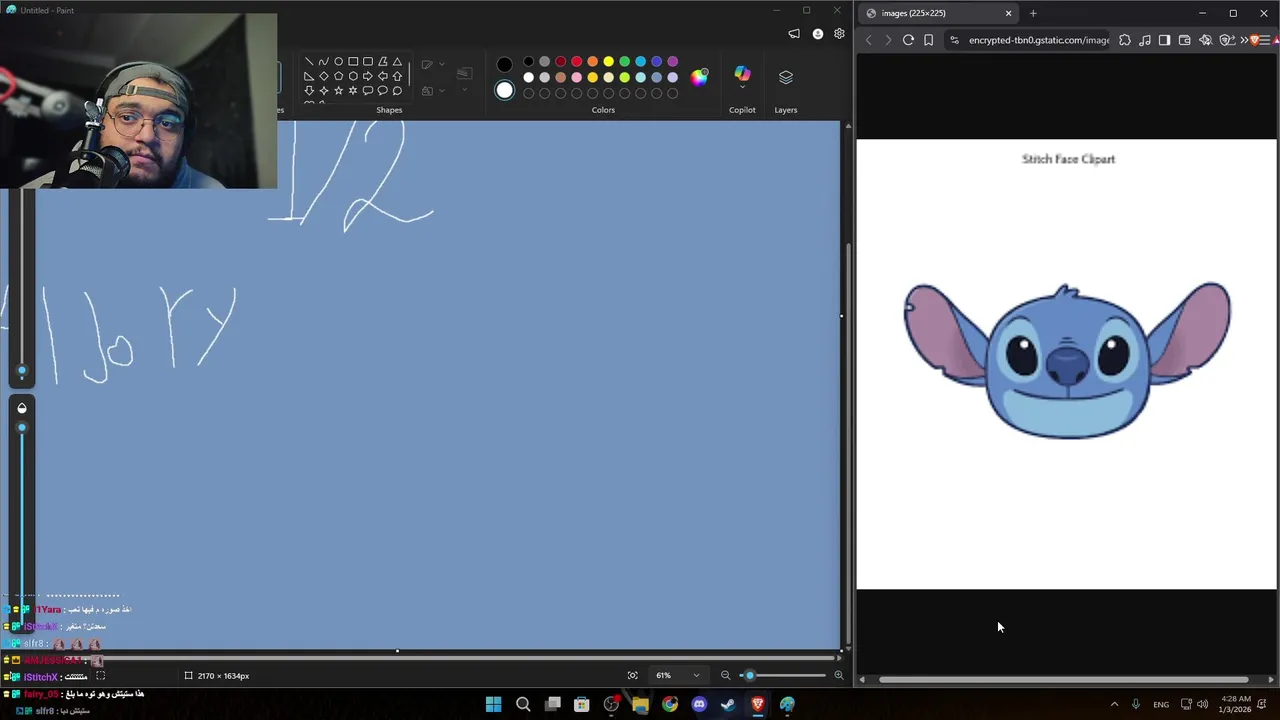Open Paint settings gear

[839, 33]
